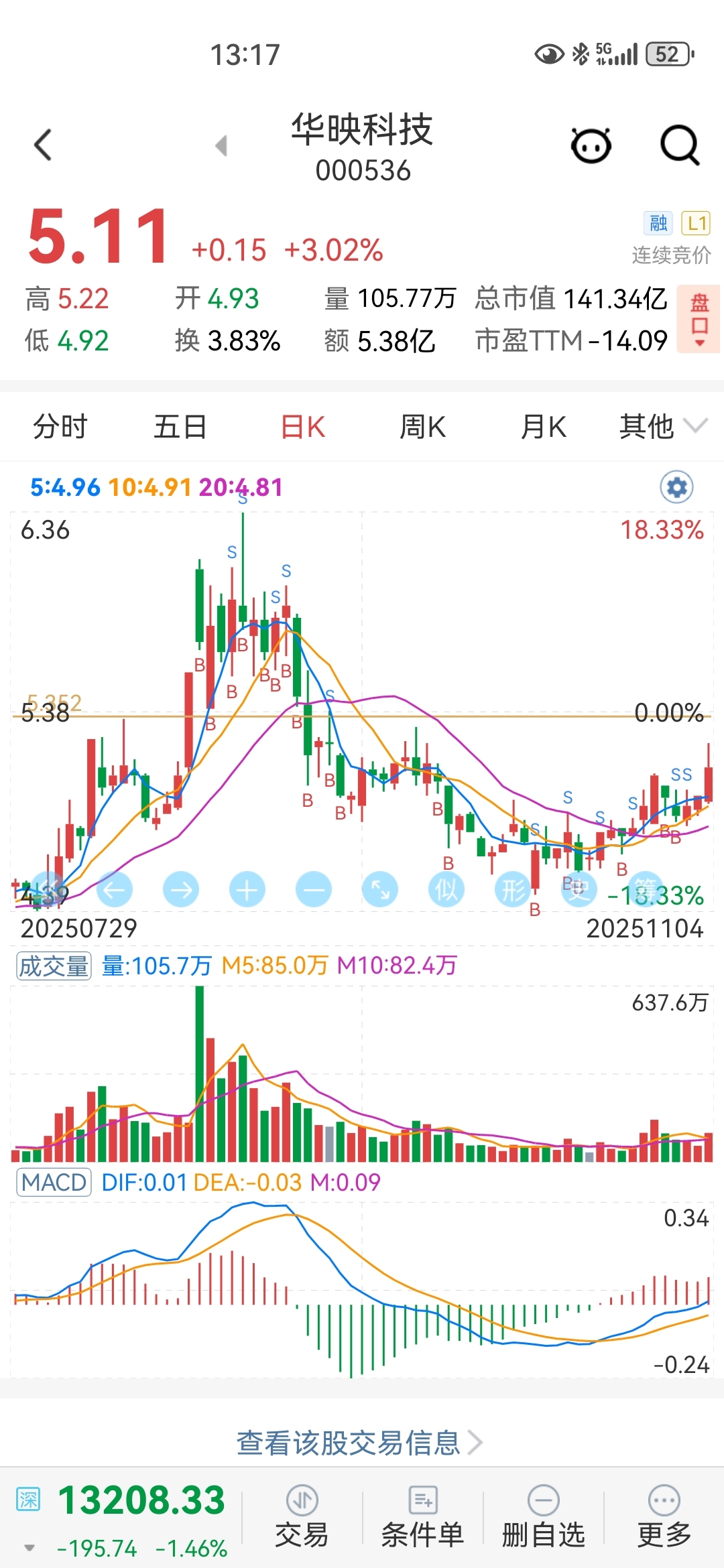Tap 删自选 to remove from watchlist
Viewport: 724px width, 1568px height.
pos(544,1517)
